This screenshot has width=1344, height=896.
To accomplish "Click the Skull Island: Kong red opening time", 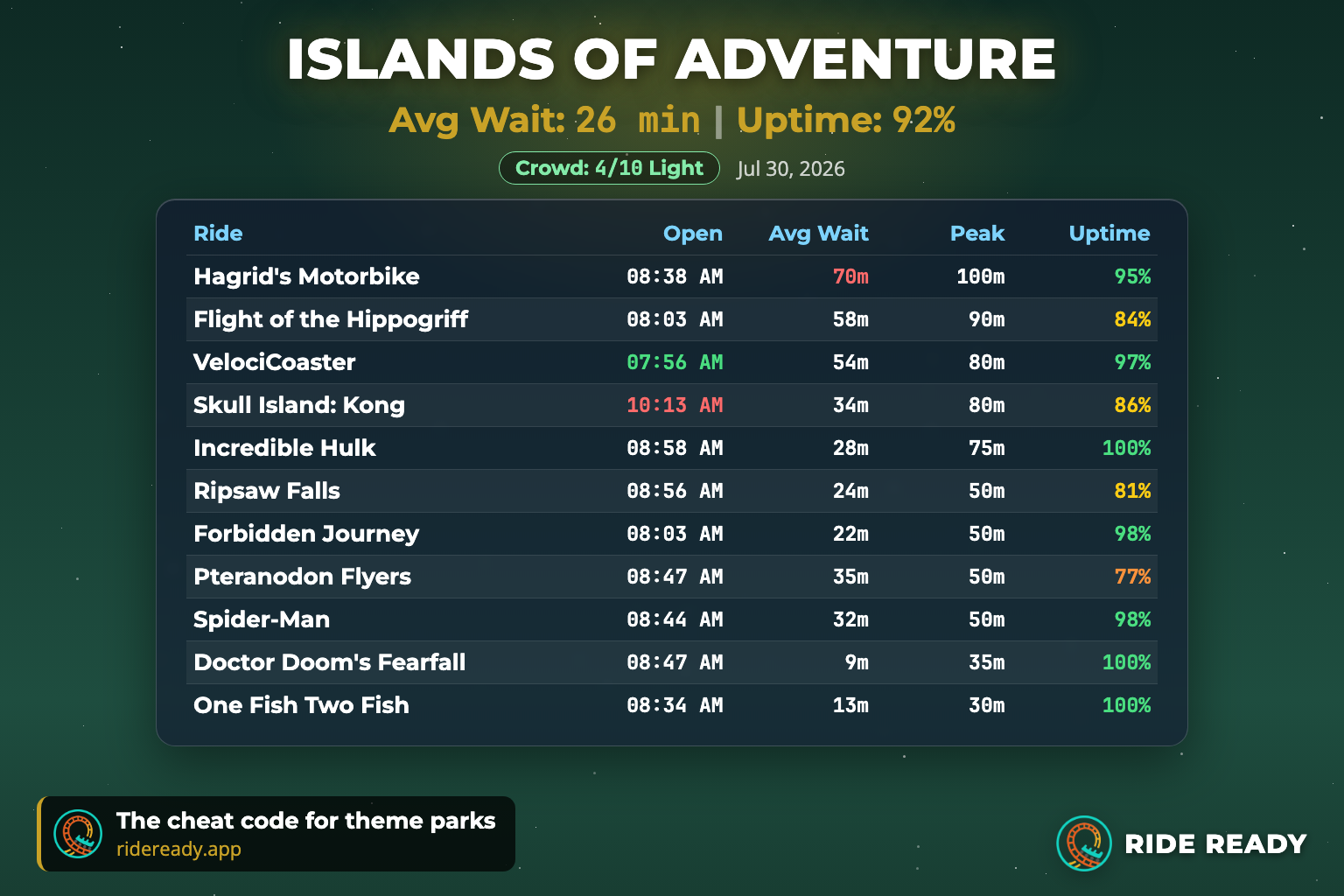I will coord(675,405).
